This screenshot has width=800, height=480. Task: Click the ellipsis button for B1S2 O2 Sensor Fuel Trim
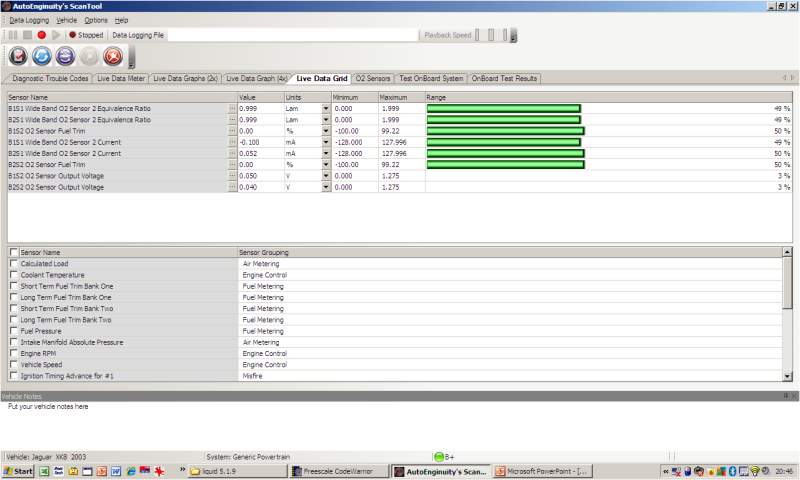232,131
